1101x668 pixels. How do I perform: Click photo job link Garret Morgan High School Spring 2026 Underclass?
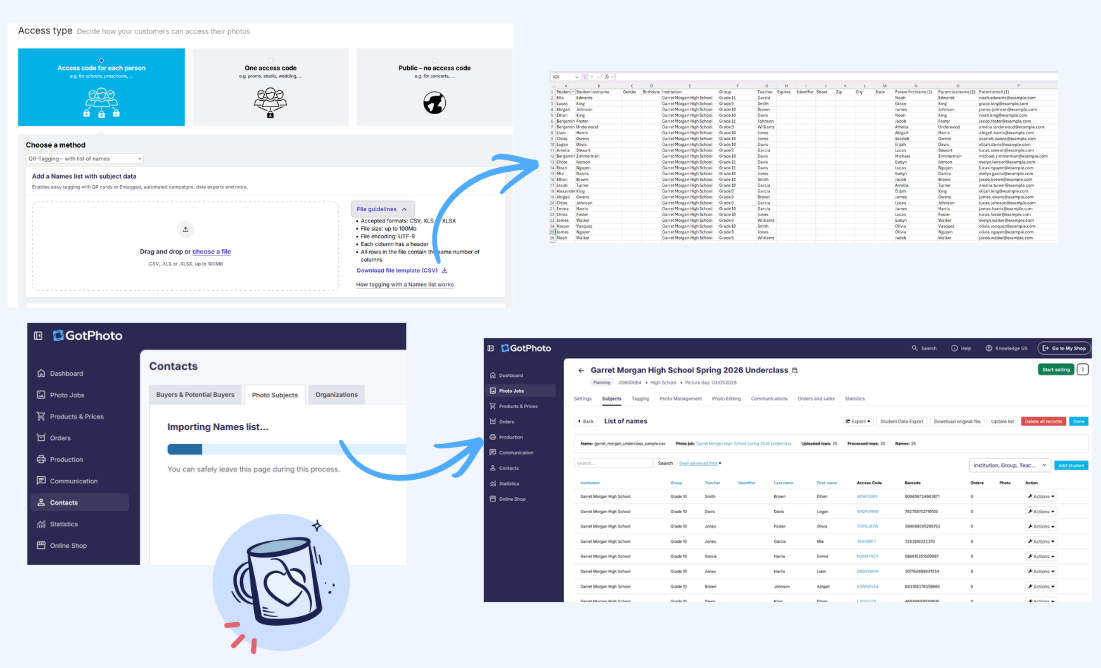pyautogui.click(x=744, y=444)
